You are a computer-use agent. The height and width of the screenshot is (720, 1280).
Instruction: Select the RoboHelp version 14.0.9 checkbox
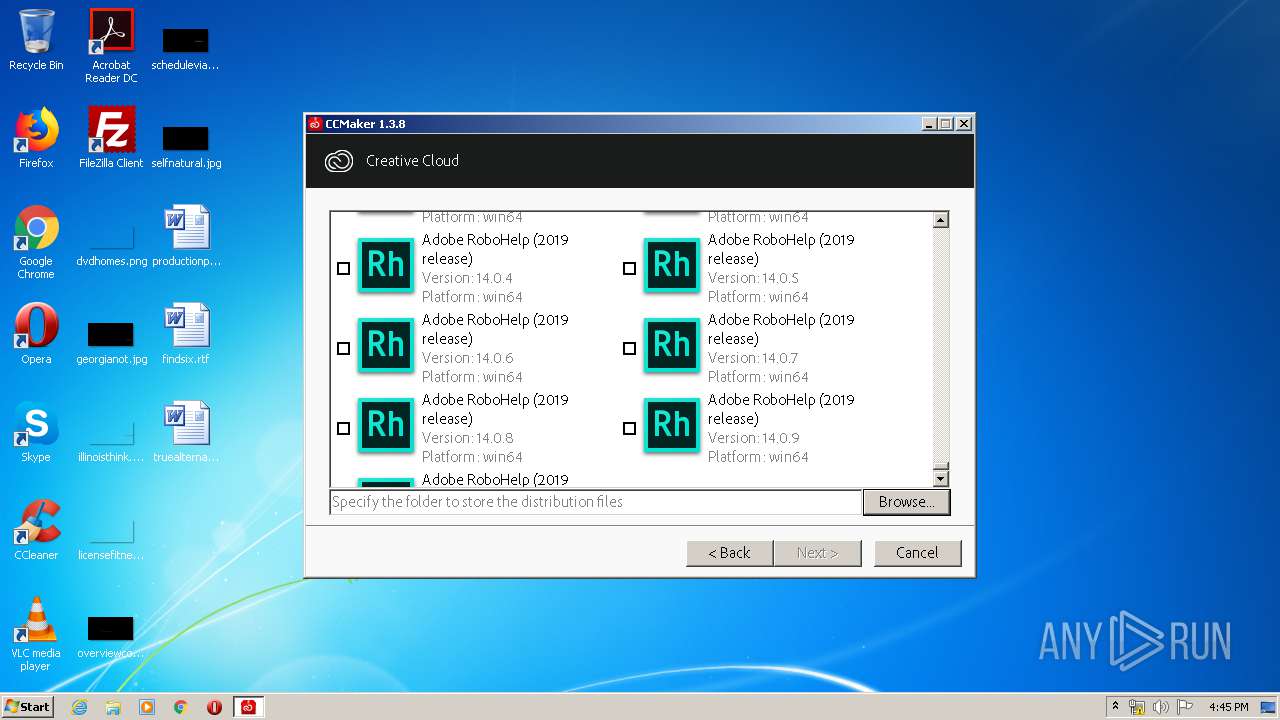coord(629,428)
